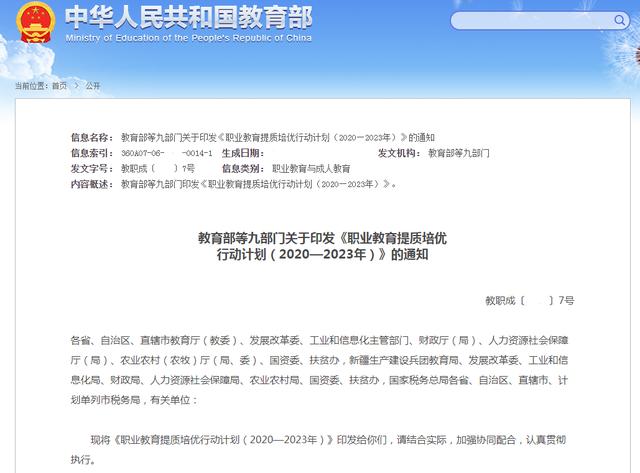Select the 教育部等九部门 issuing agency value
The width and height of the screenshot is (640, 473).
458,153
